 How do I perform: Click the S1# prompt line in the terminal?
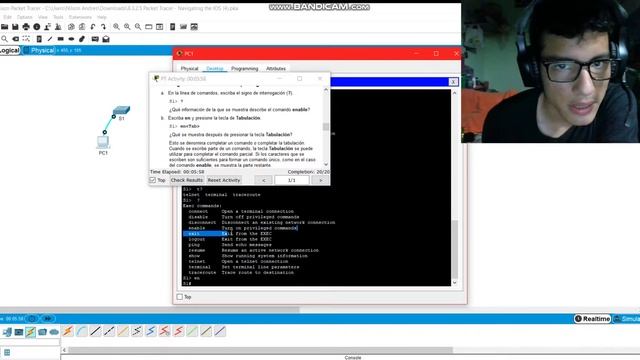pos(187,283)
